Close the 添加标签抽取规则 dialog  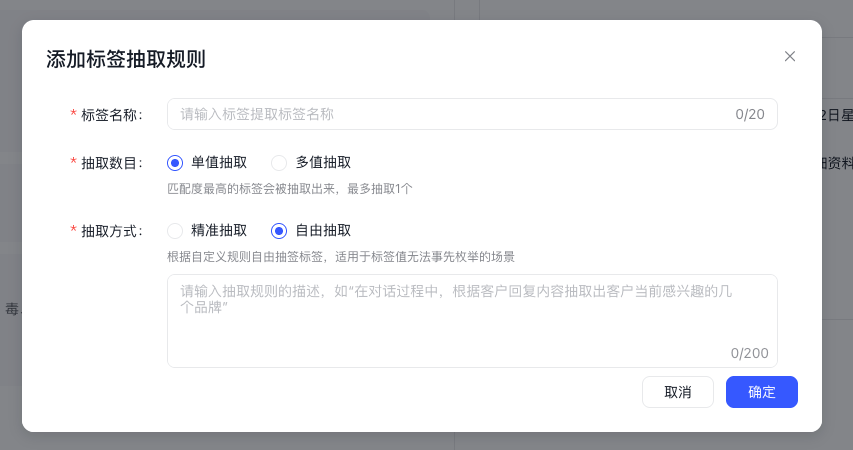pyautogui.click(x=790, y=56)
